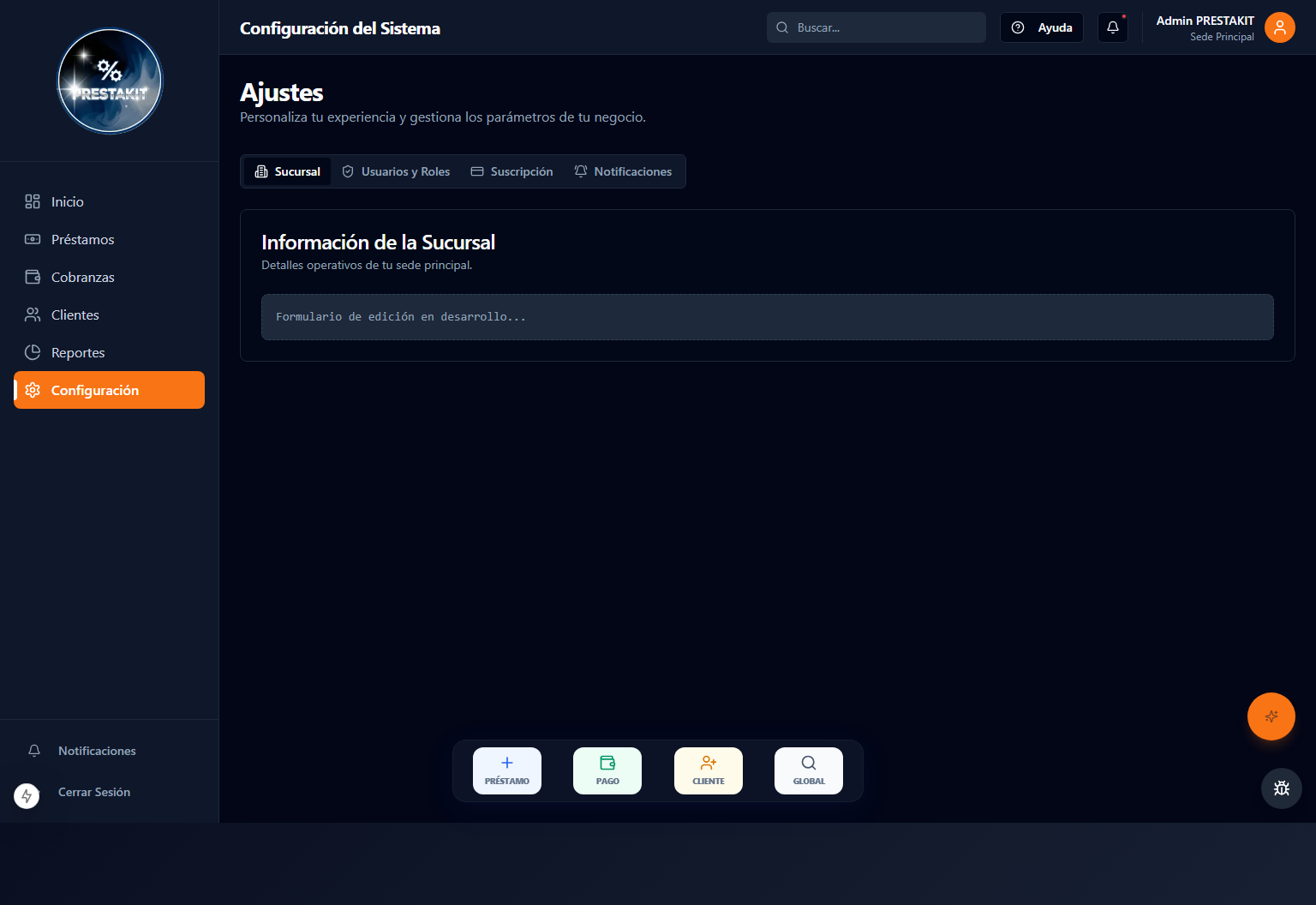
Task: Switch to the Sucursal tab
Action: tap(287, 171)
